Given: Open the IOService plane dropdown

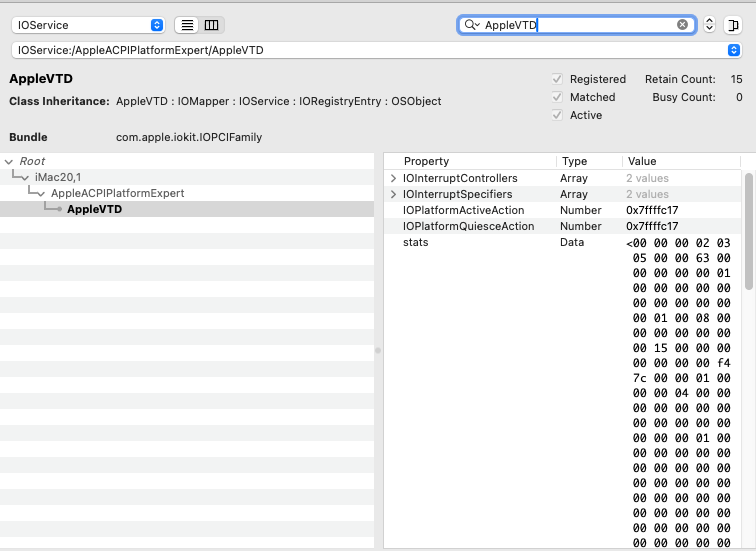Looking at the screenshot, I should point(88,25).
